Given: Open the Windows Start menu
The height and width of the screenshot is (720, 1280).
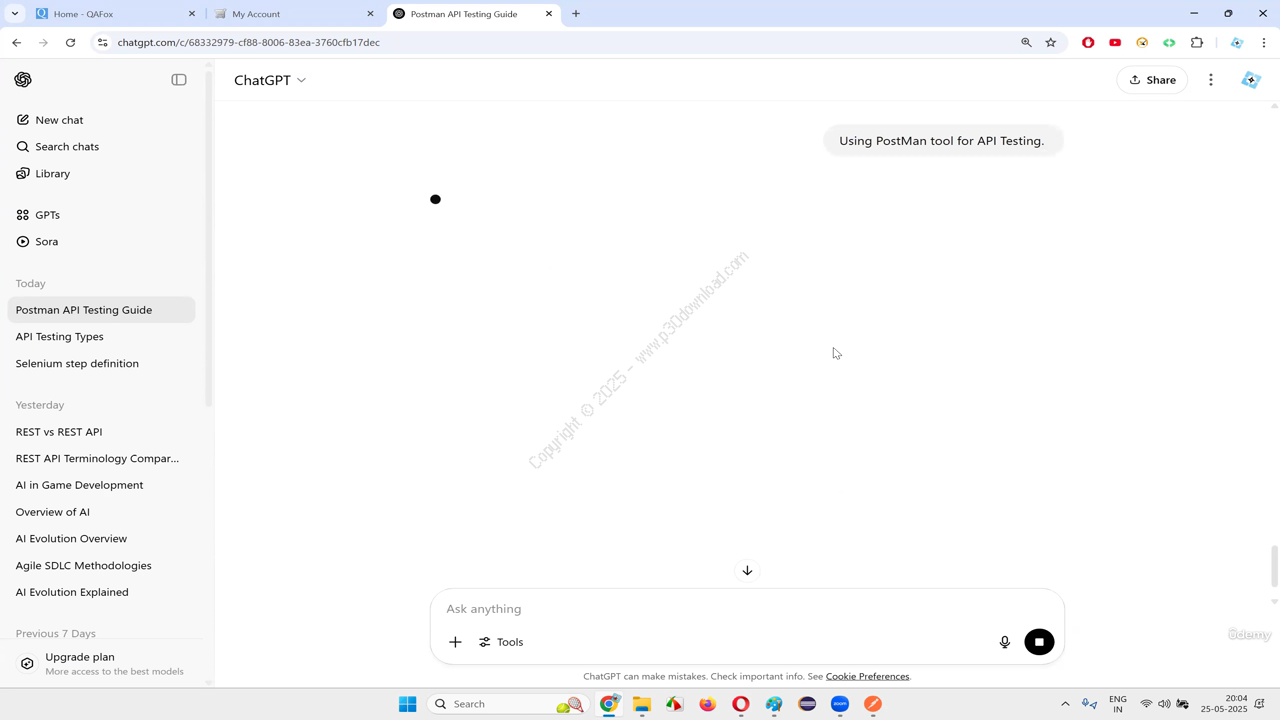Looking at the screenshot, I should pos(407,704).
